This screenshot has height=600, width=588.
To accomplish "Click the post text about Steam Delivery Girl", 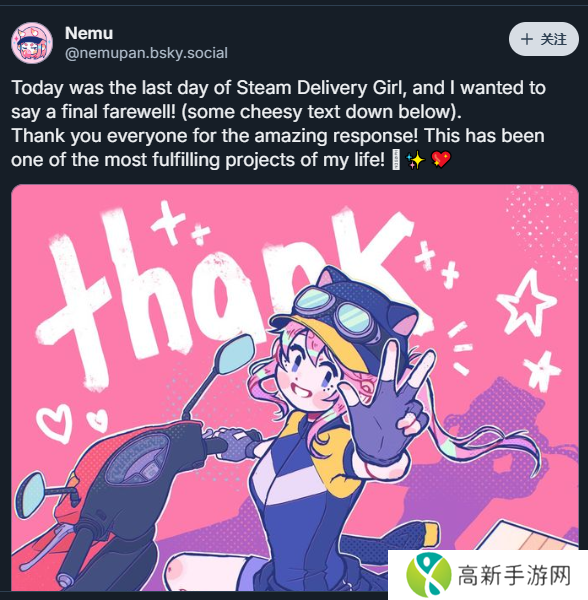I will coord(279,124).
